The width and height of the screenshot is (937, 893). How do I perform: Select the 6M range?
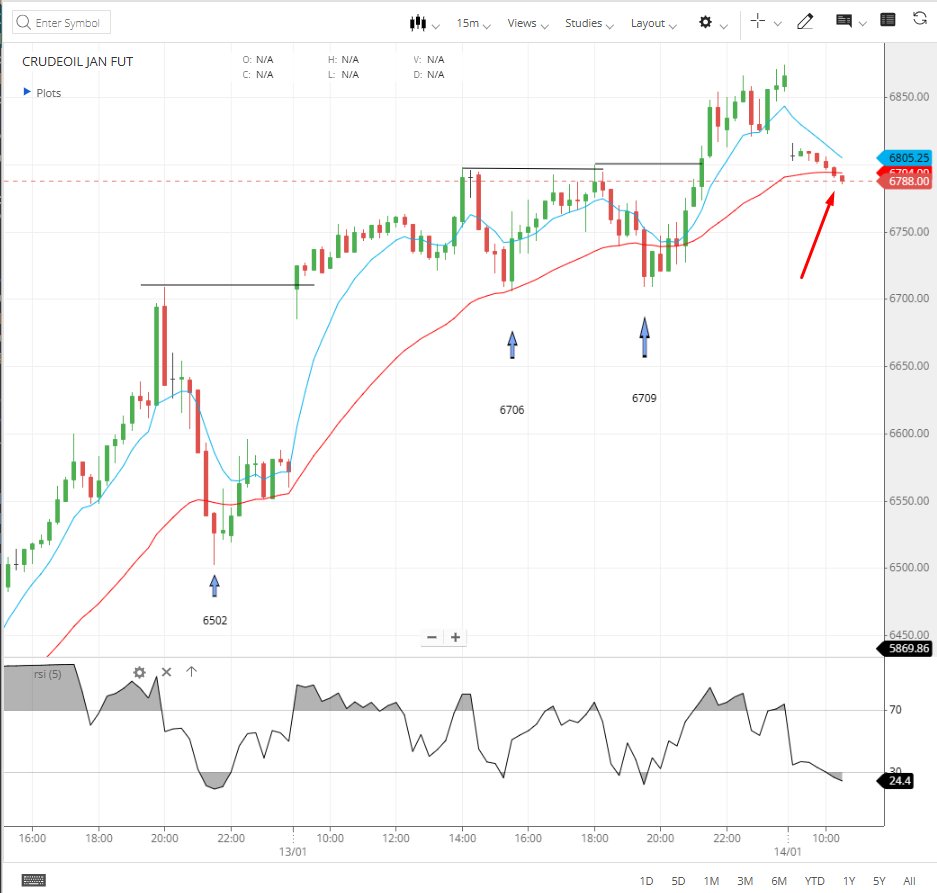tap(779, 881)
